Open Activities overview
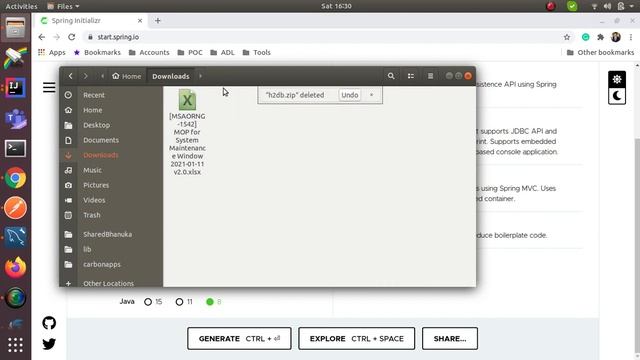The width and height of the screenshot is (640, 360). click(x=21, y=6)
